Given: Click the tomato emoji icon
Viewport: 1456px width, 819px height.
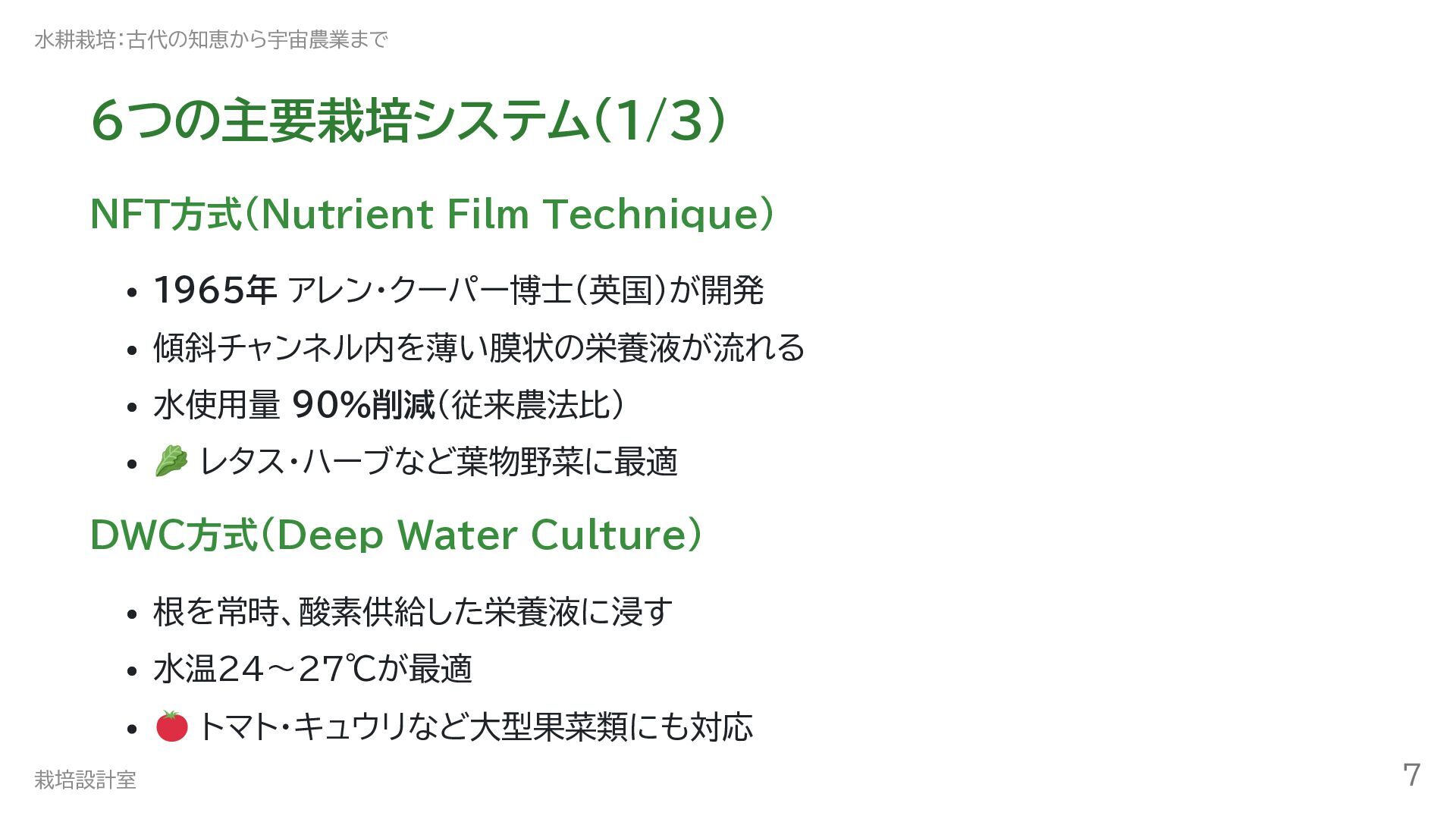Looking at the screenshot, I should click(171, 726).
